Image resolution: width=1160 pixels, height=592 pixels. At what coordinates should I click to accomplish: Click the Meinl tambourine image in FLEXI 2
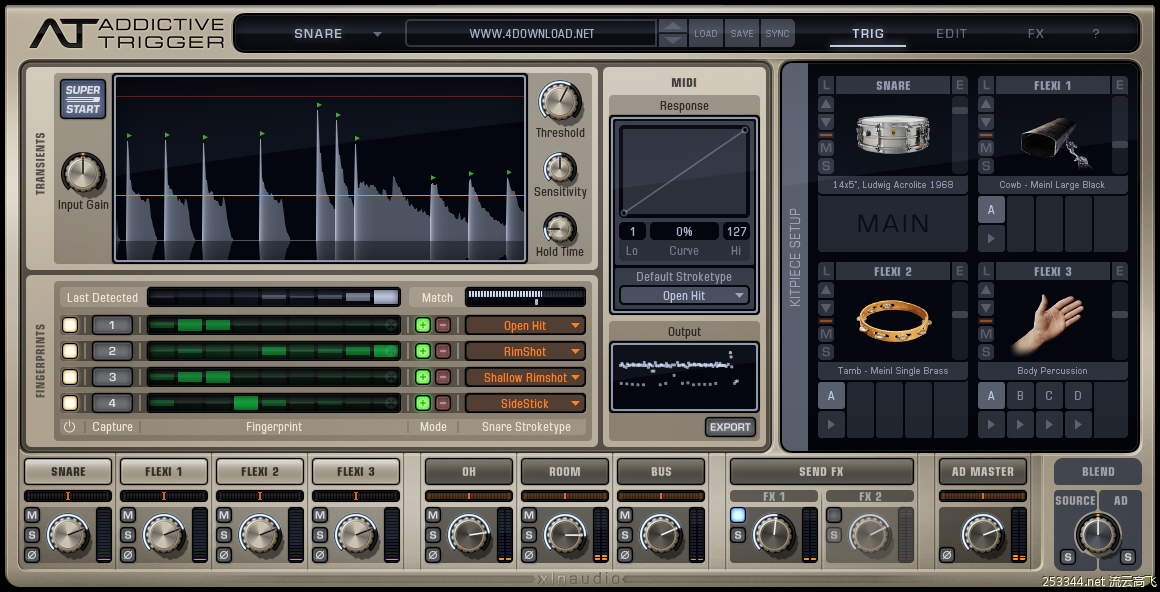click(x=894, y=320)
